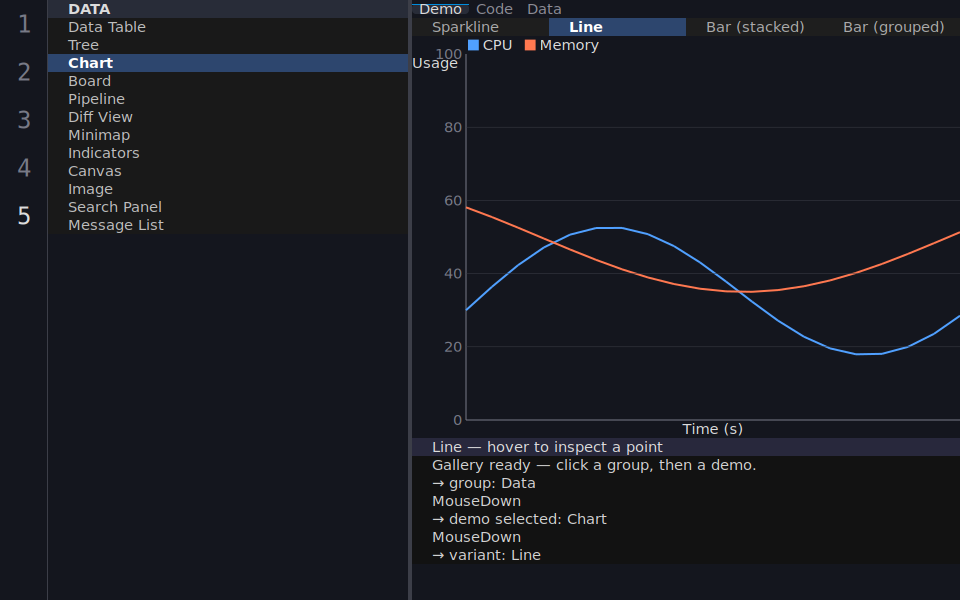The height and width of the screenshot is (600, 960).
Task: Select the Minimap demo
Action: 228,135
